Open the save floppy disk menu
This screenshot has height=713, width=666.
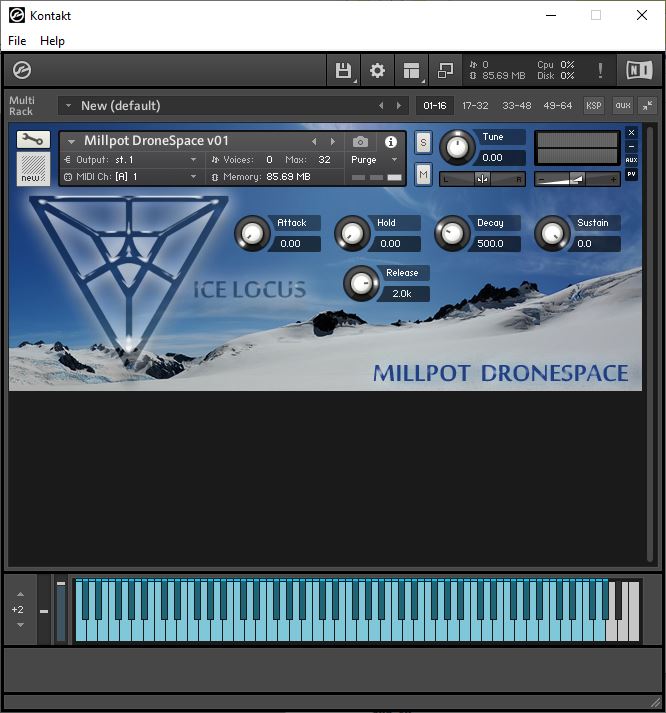click(x=344, y=70)
